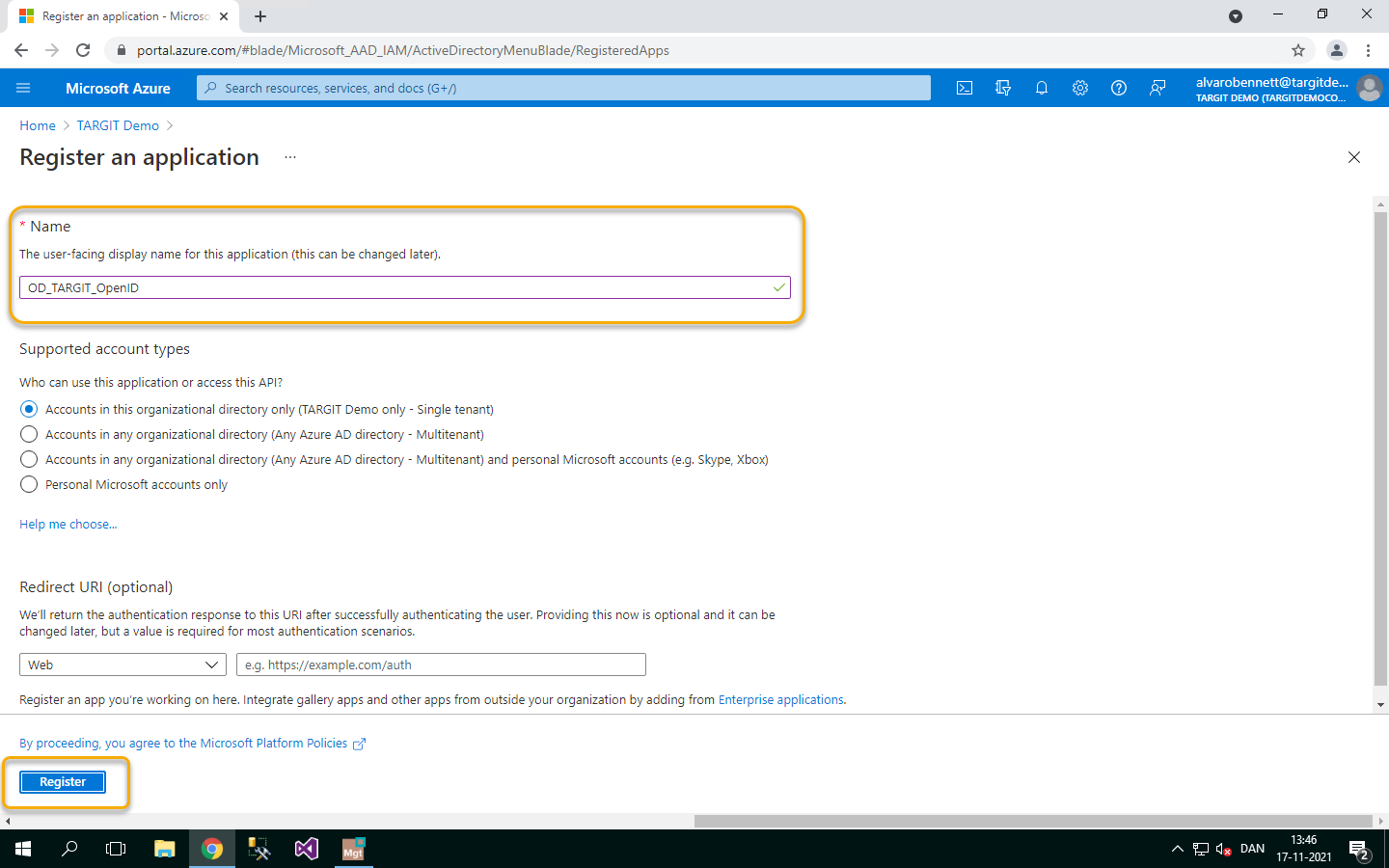Close the Register an application blade

click(1354, 157)
